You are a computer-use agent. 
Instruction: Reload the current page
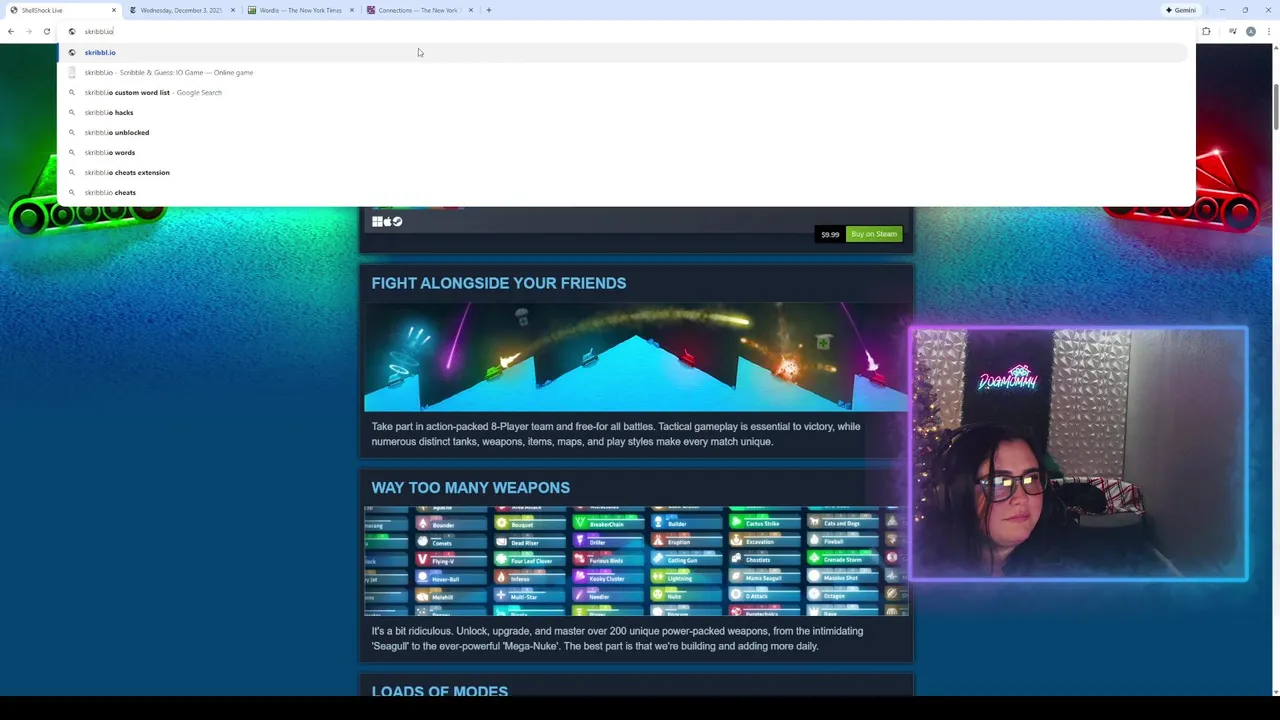pos(46,31)
